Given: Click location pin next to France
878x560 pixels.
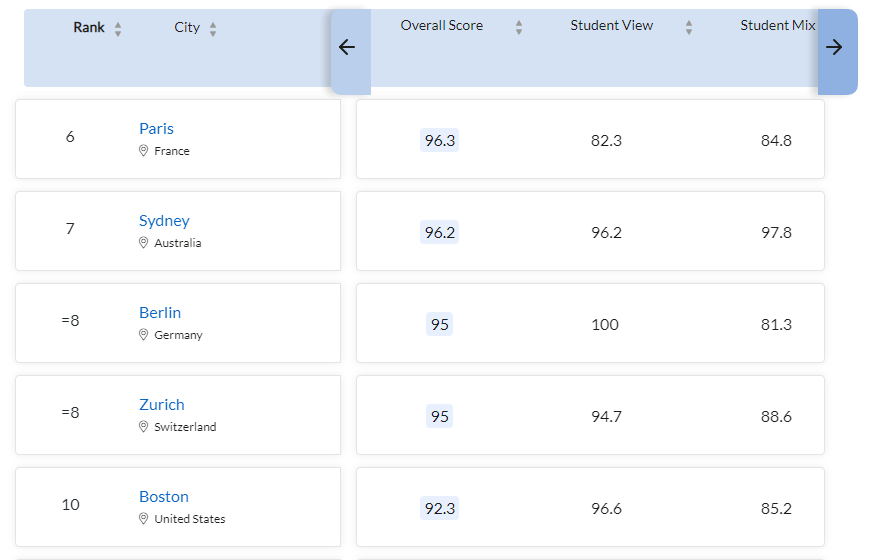Looking at the screenshot, I should 143,151.
